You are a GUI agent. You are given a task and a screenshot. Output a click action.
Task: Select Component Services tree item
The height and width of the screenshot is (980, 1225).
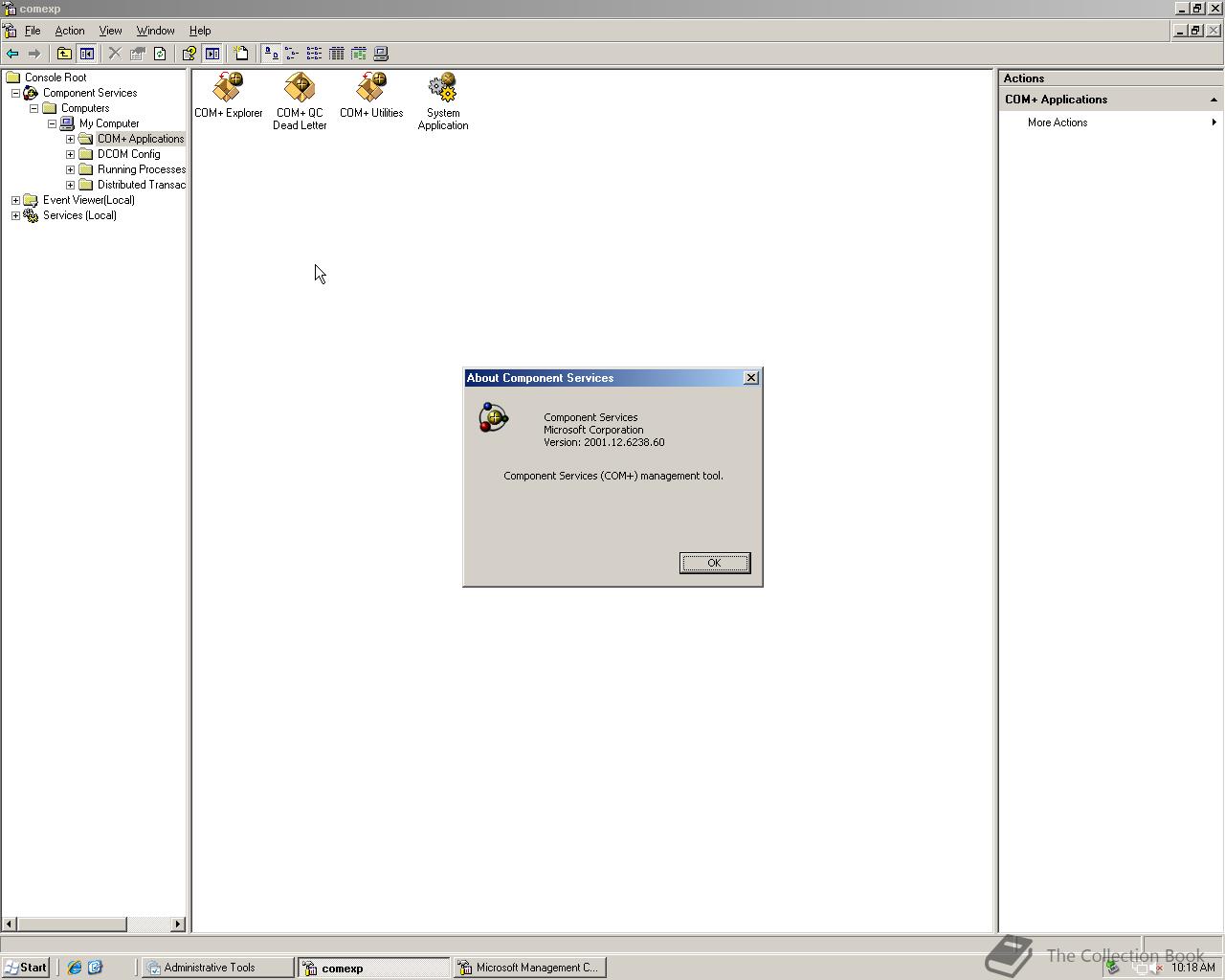coord(90,93)
